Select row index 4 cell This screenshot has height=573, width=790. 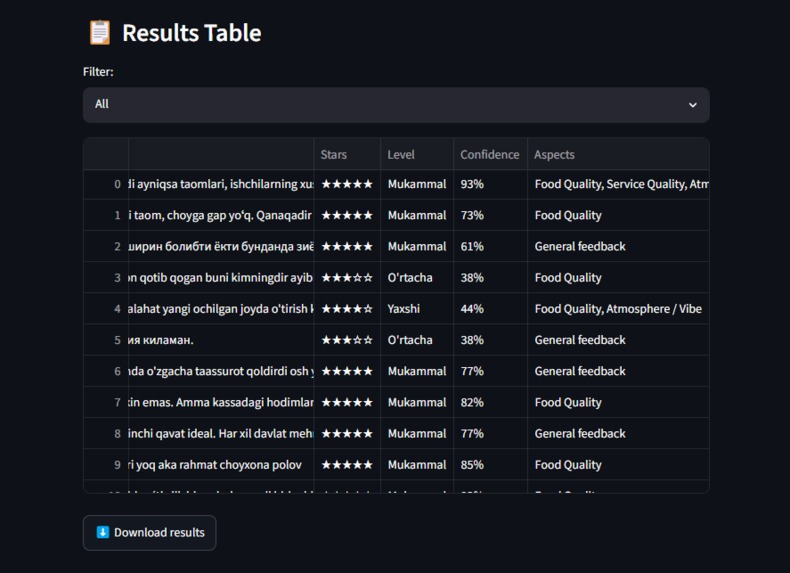pyautogui.click(x=106, y=309)
